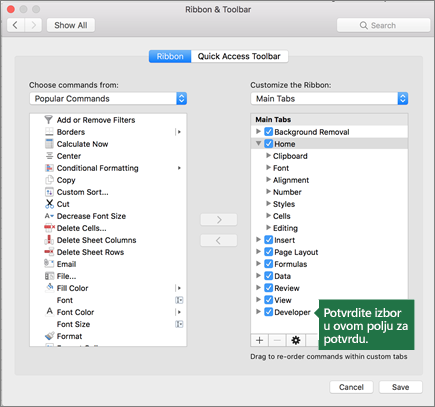Collapse the Home tab disclosure triangle

pos(258,144)
